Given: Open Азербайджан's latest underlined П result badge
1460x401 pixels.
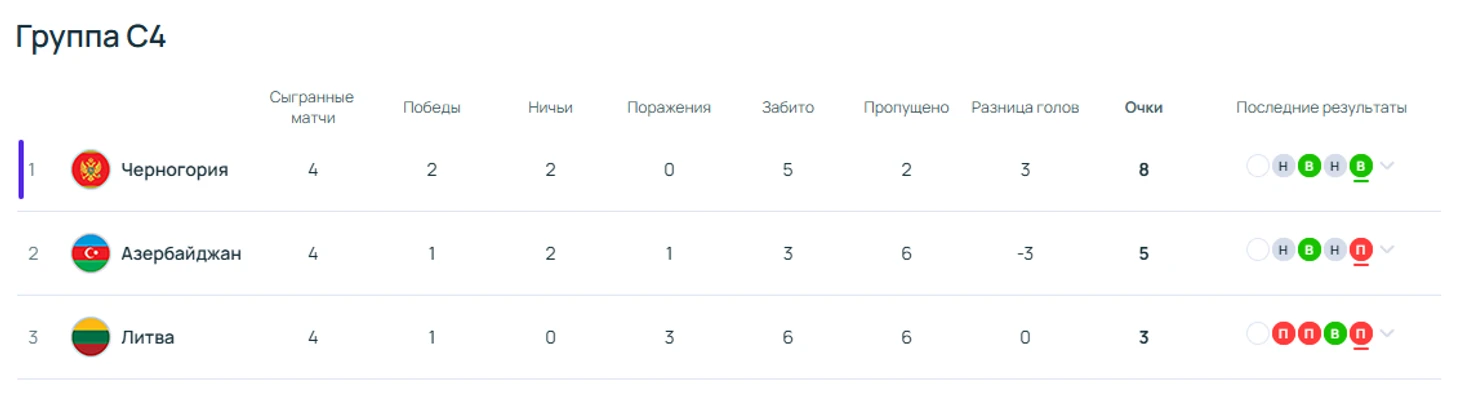Looking at the screenshot, I should (x=1360, y=250).
